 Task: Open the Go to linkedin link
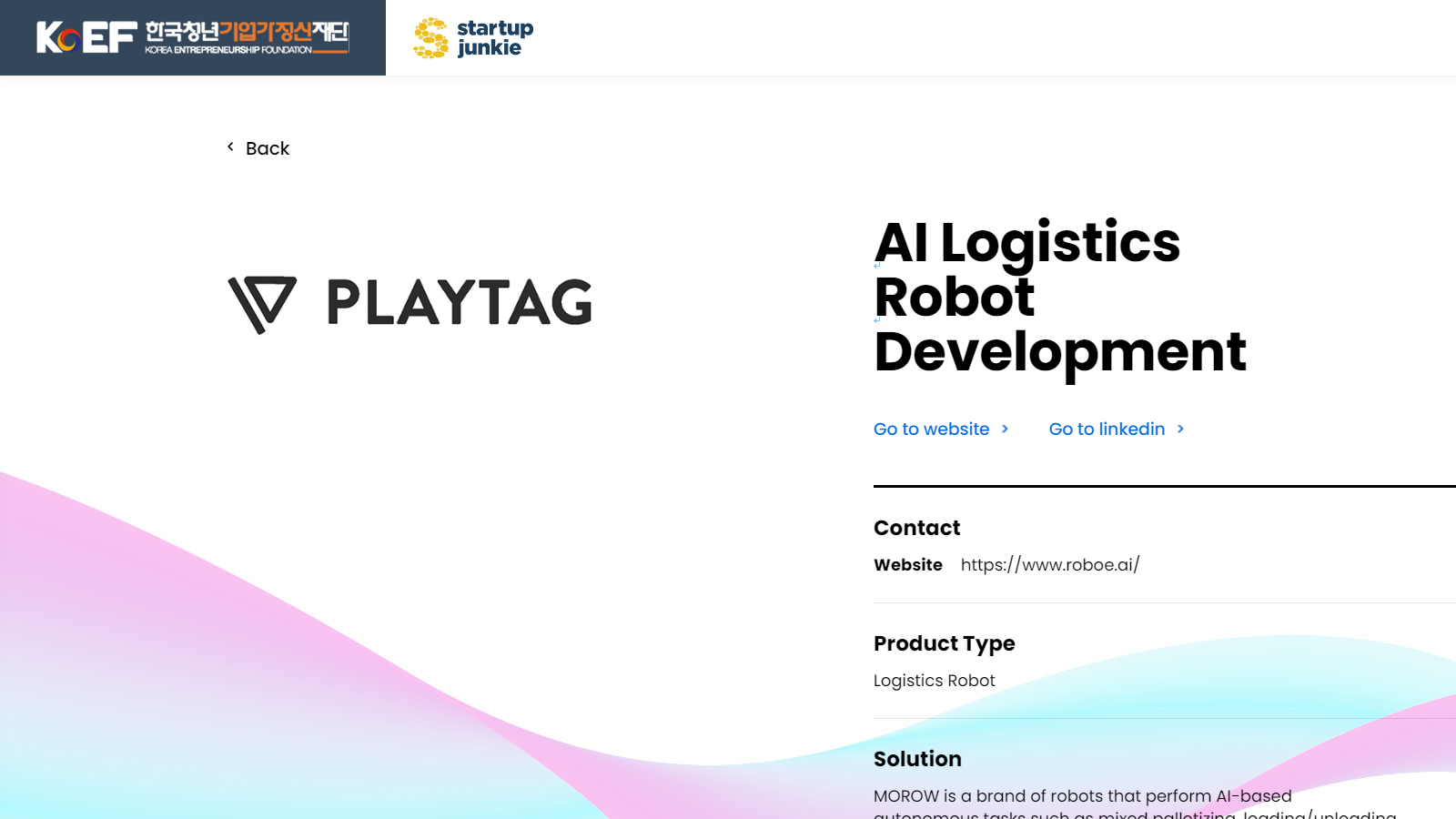coord(1107,429)
